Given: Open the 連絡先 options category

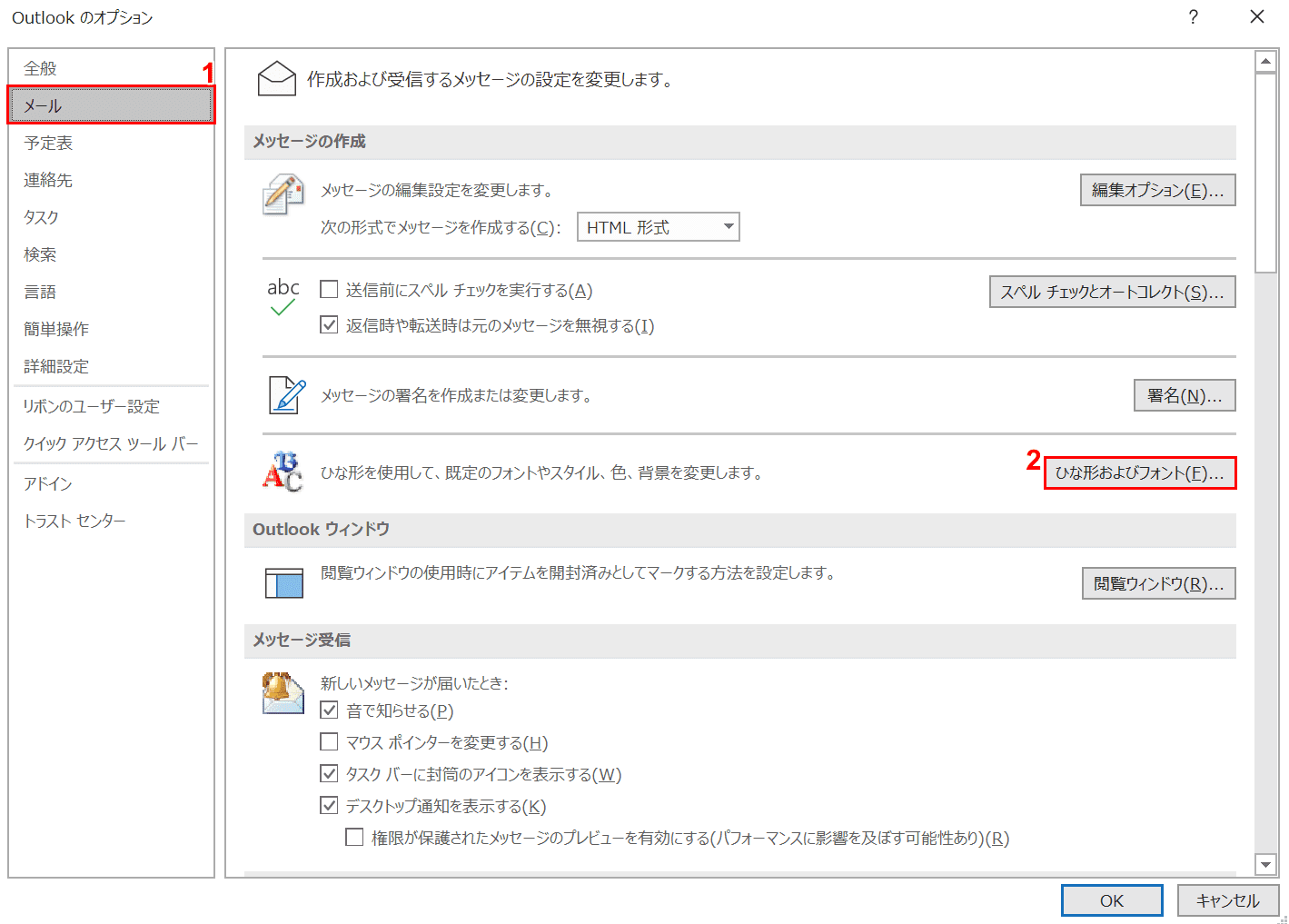Looking at the screenshot, I should [x=112, y=180].
